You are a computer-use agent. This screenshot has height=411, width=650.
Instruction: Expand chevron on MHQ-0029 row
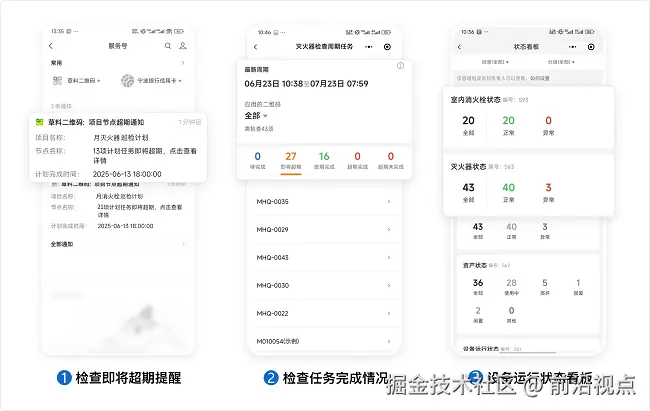[388, 229]
